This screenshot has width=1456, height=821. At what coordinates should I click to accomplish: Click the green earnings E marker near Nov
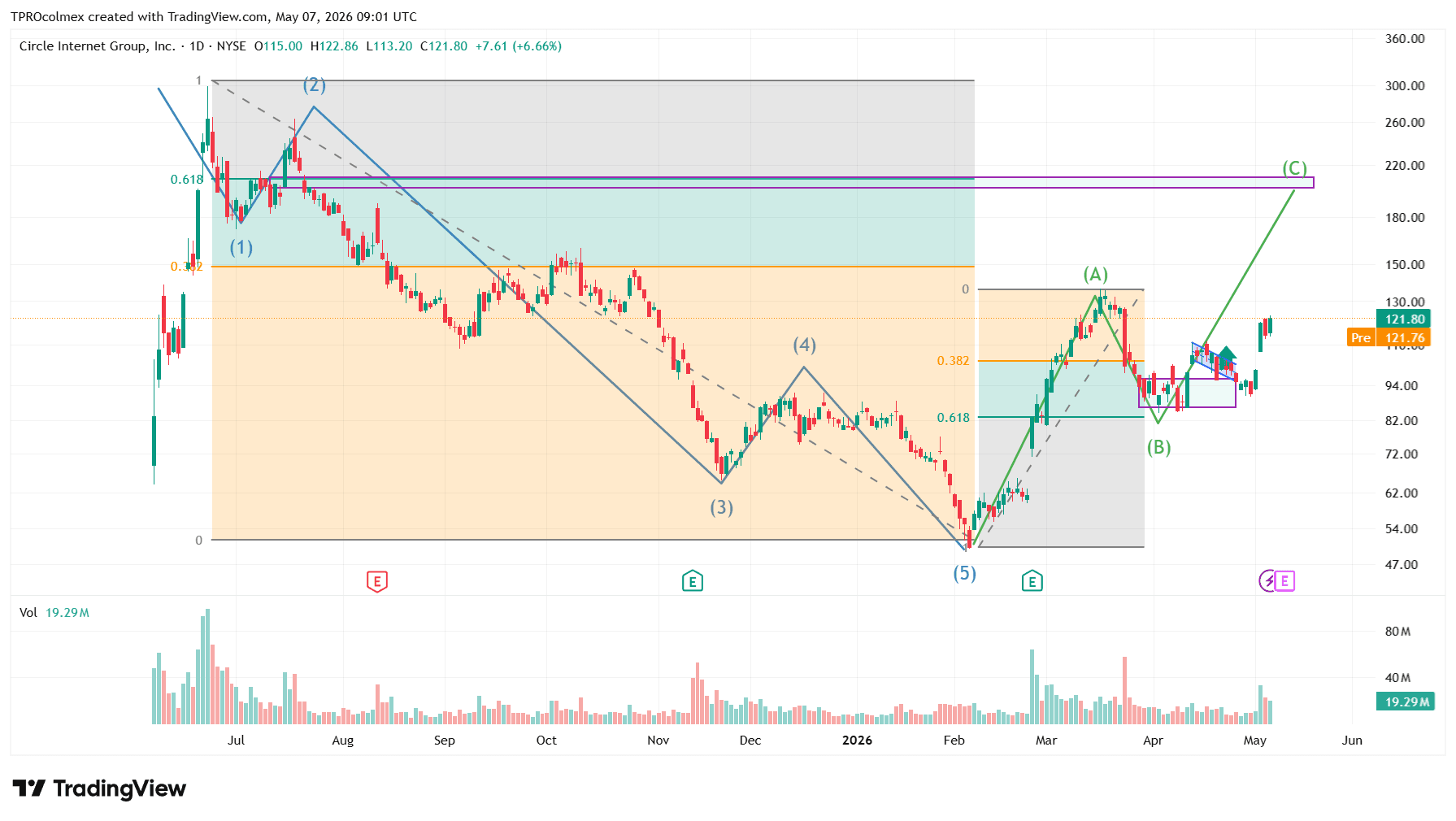pyautogui.click(x=692, y=581)
